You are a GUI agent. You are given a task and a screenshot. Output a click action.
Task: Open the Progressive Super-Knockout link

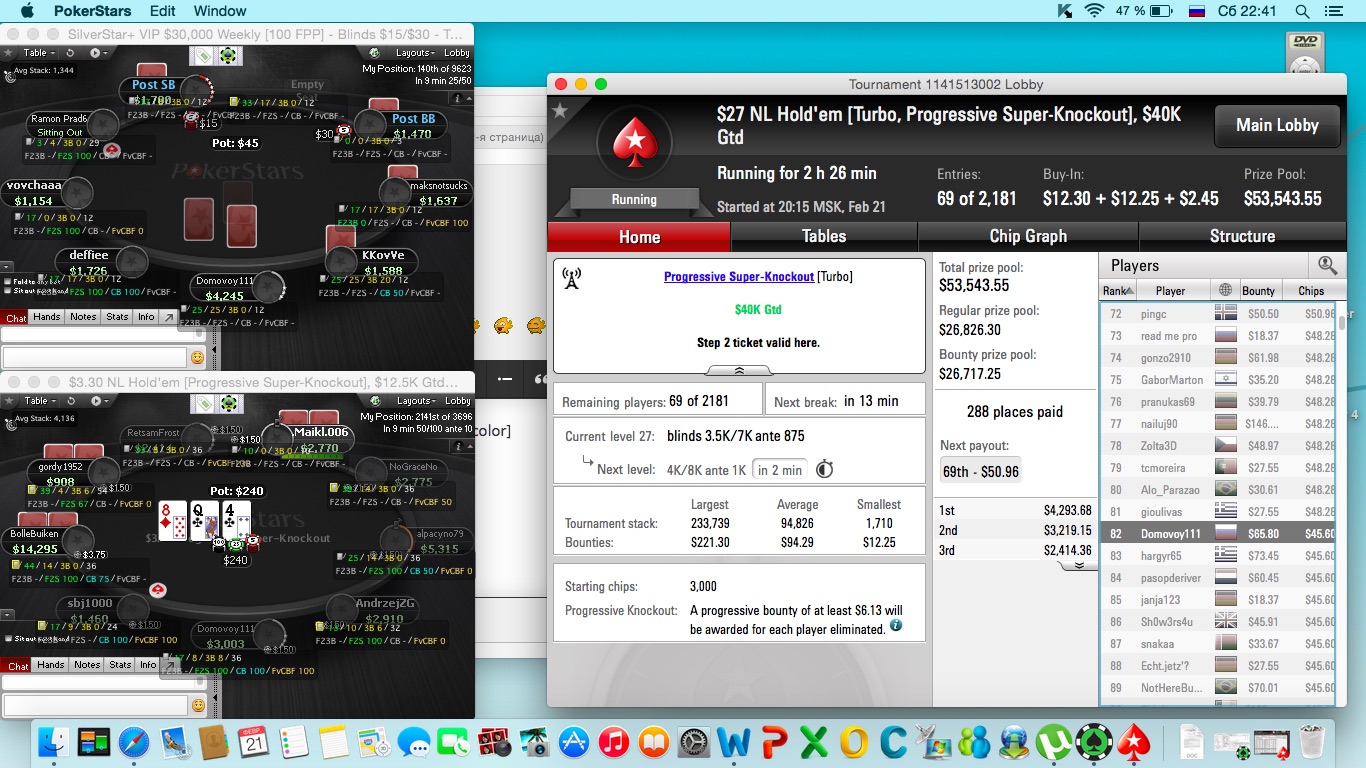pyautogui.click(x=739, y=276)
